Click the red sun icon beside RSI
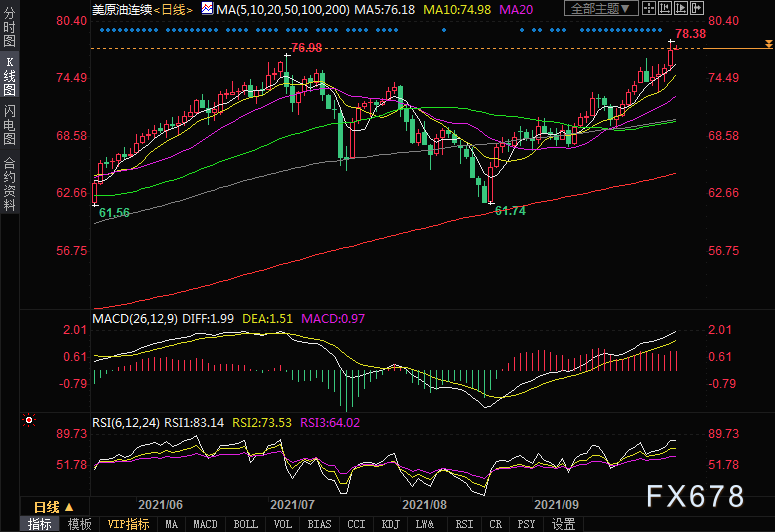This screenshot has height=532, width=775. click(29, 420)
